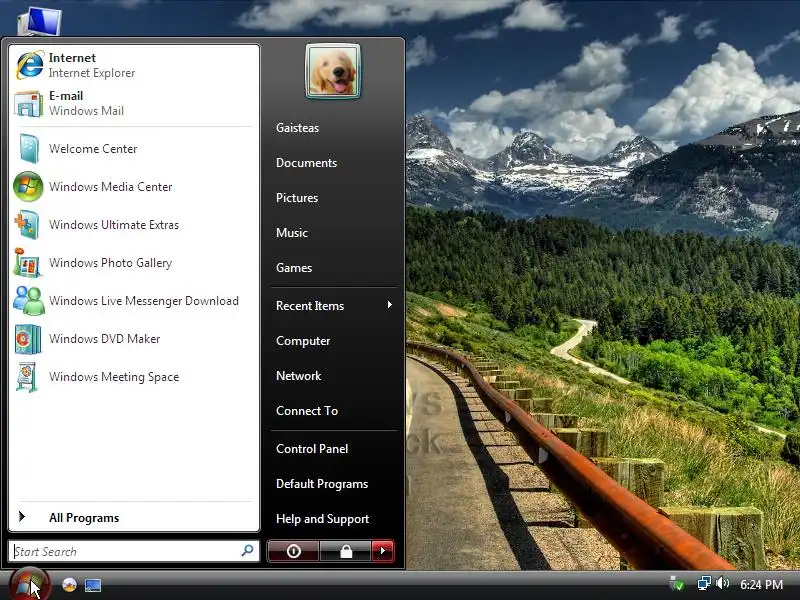Image resolution: width=800 pixels, height=600 pixels.
Task: Click the 'Internet Explorer' text label
Action: click(92, 73)
